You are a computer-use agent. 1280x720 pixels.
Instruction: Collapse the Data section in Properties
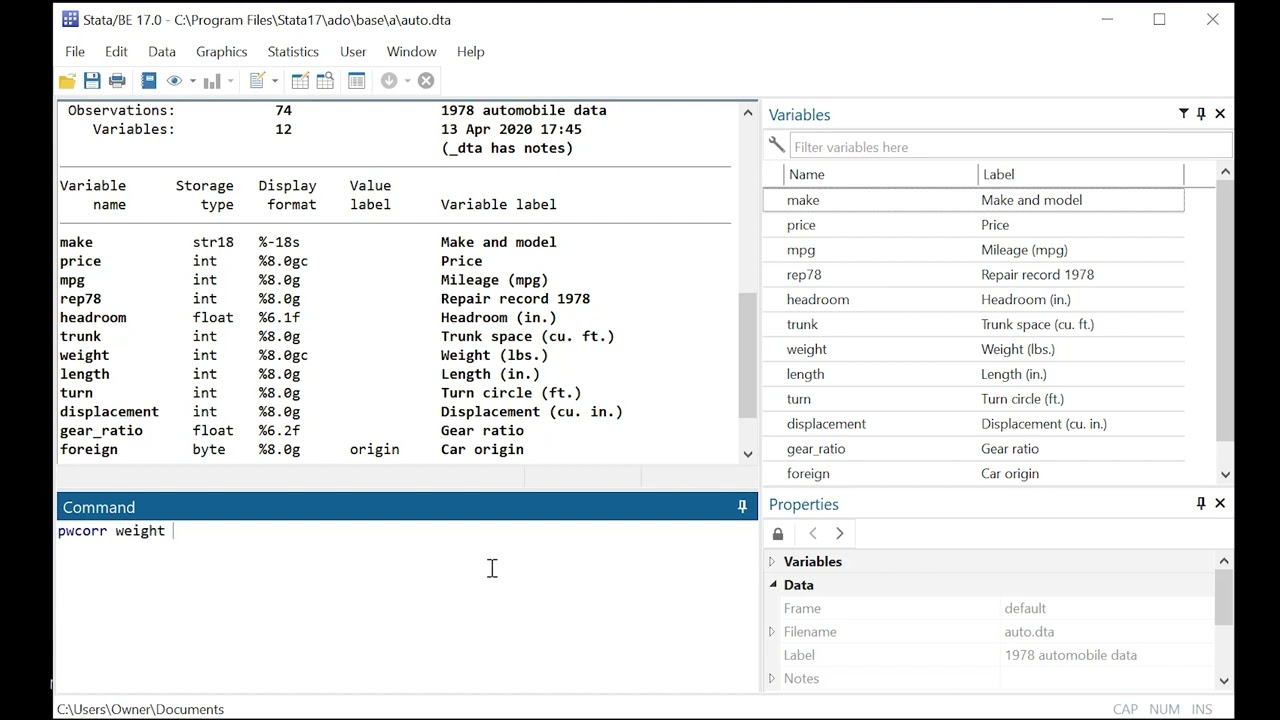772,585
